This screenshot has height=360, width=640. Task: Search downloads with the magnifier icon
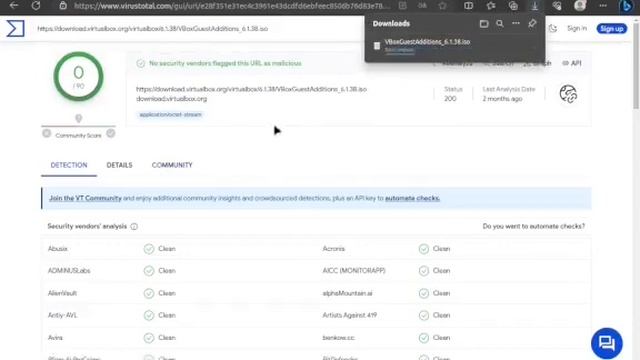[500, 24]
